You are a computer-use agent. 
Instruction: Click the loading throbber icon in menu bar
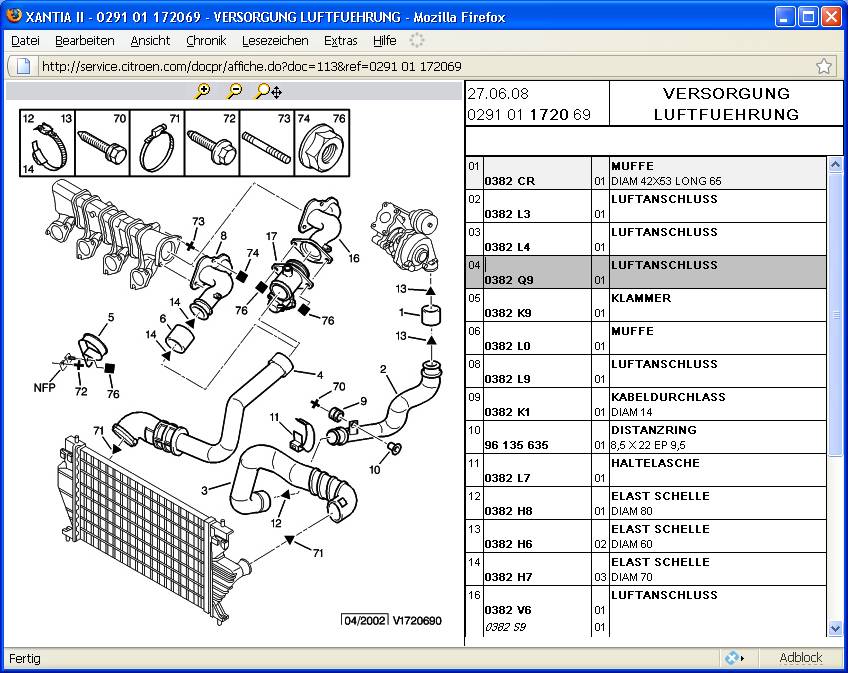coord(416,40)
